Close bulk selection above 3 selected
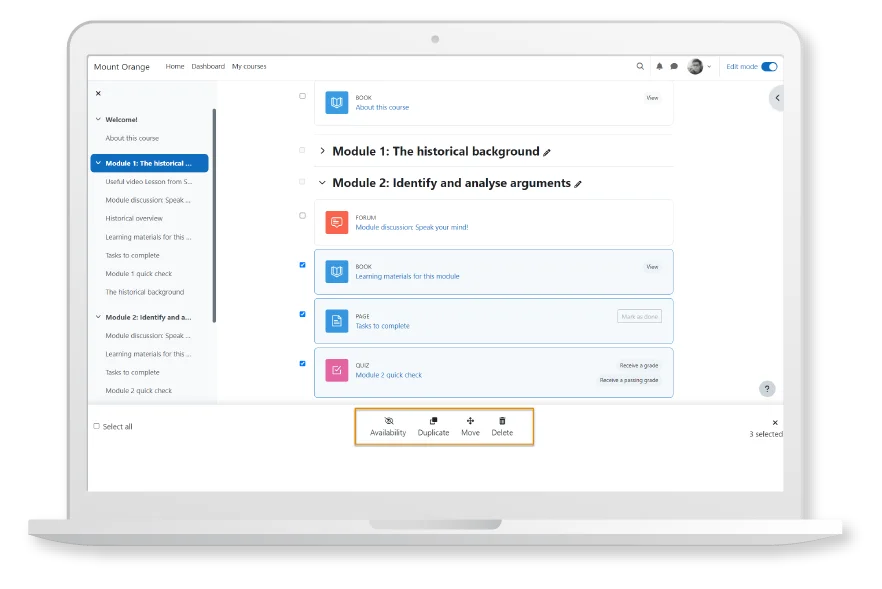Viewport: 882px width, 589px height. [x=775, y=422]
